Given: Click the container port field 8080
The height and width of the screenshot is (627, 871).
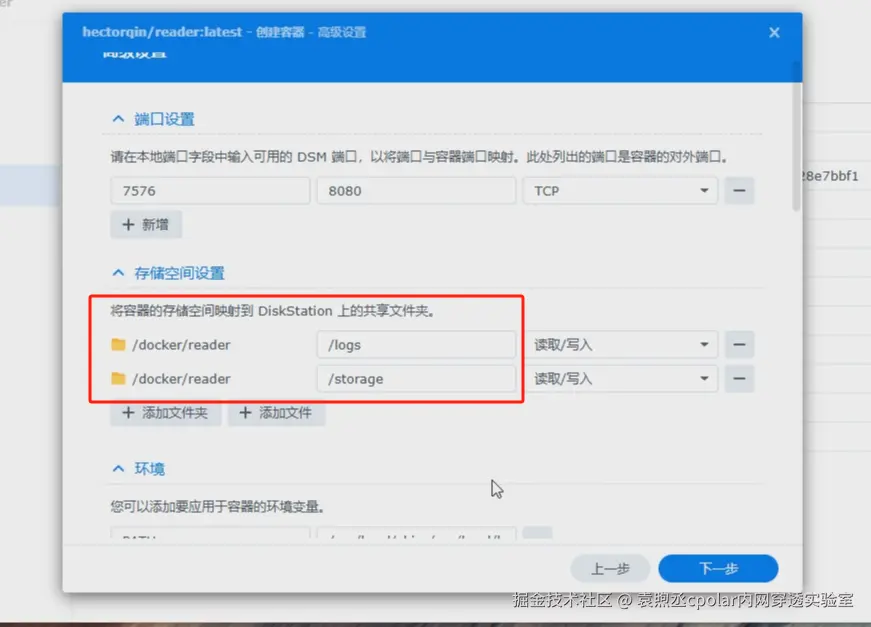Looking at the screenshot, I should coord(416,190).
